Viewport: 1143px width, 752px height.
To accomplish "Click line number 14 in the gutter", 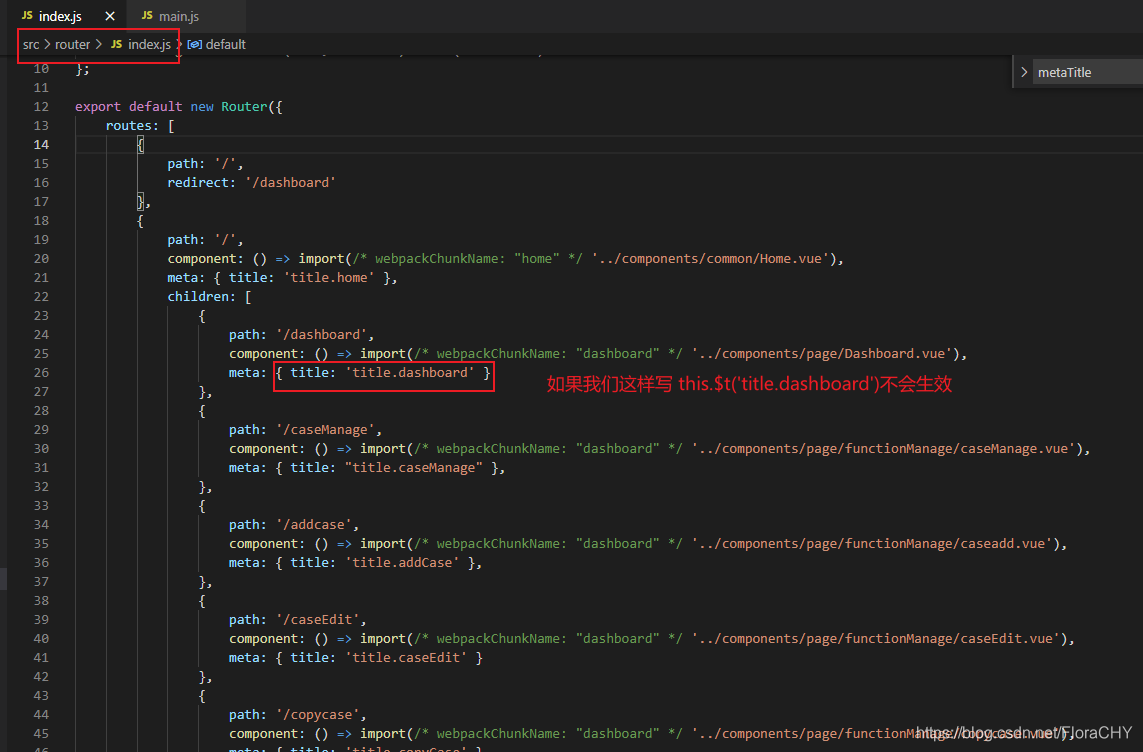I will 41,144.
